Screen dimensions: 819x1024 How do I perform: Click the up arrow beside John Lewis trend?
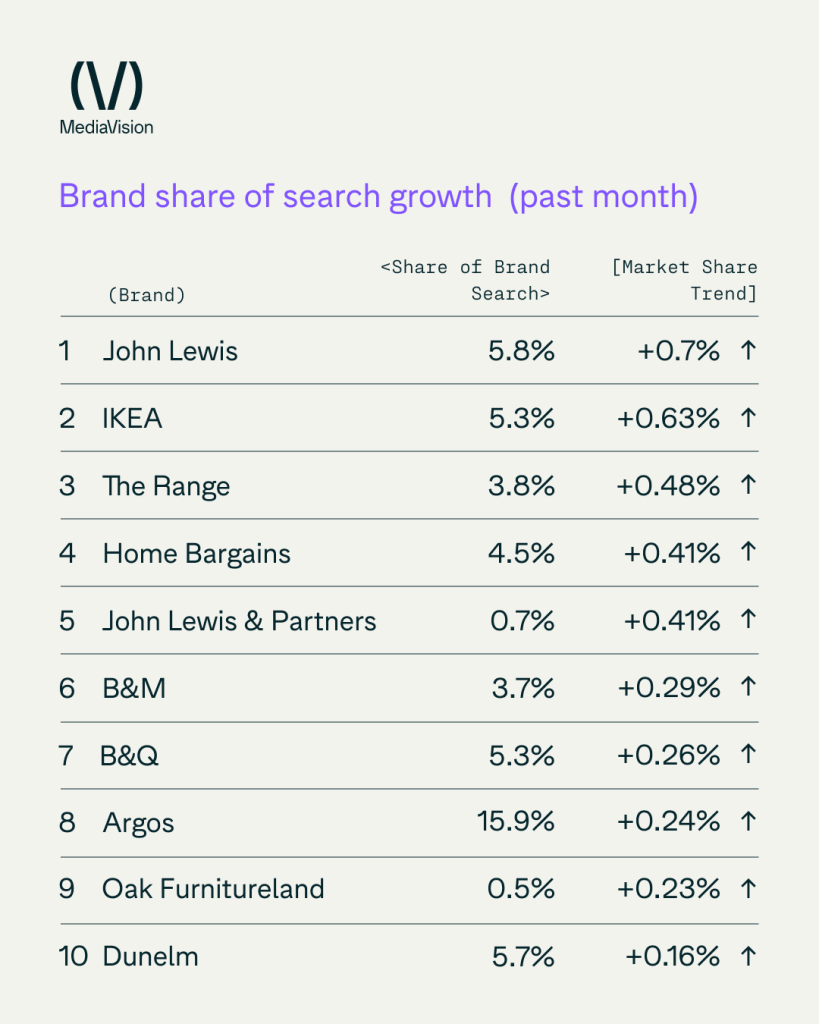pyautogui.click(x=746, y=350)
